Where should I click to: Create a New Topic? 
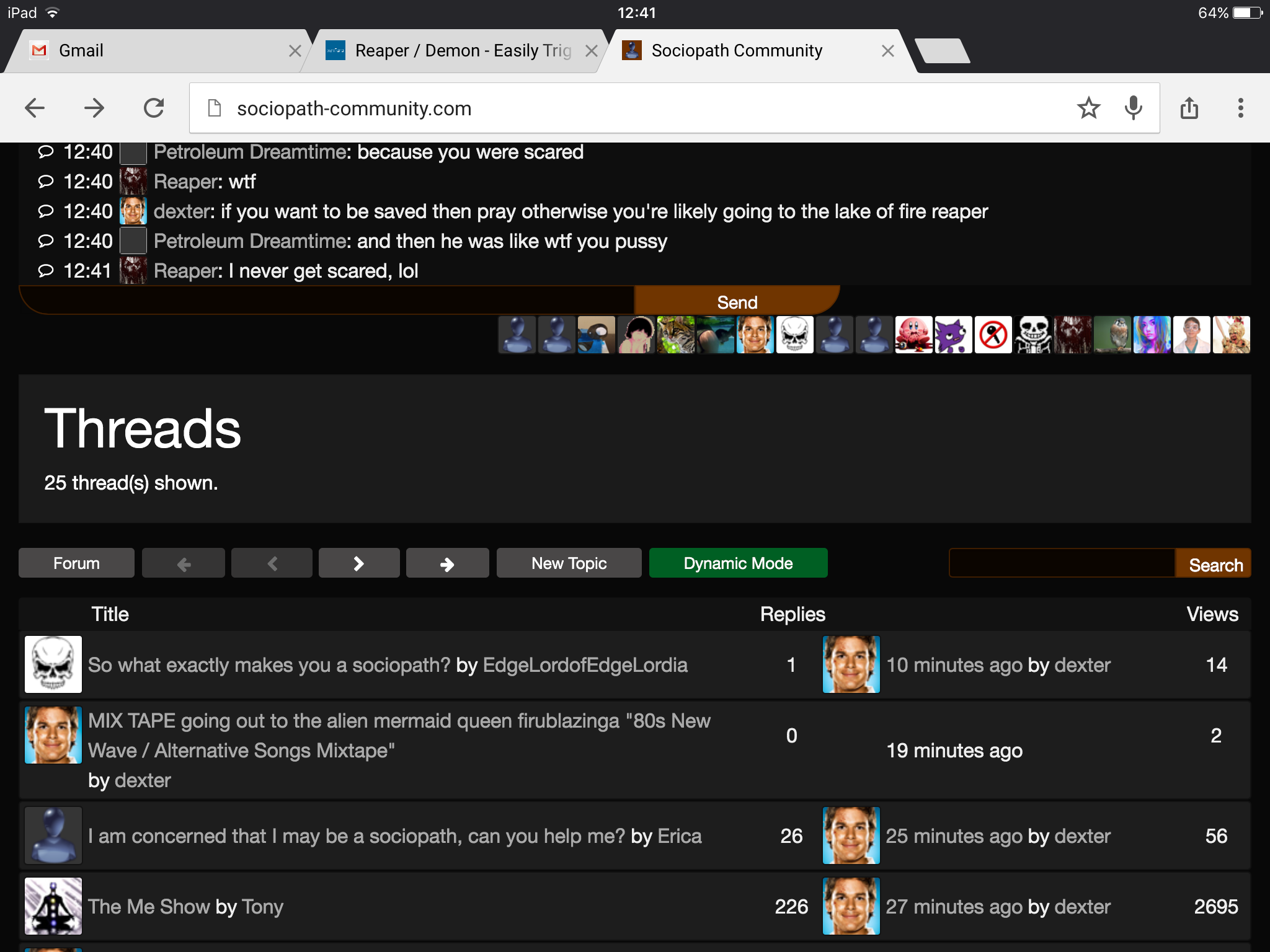pos(569,563)
